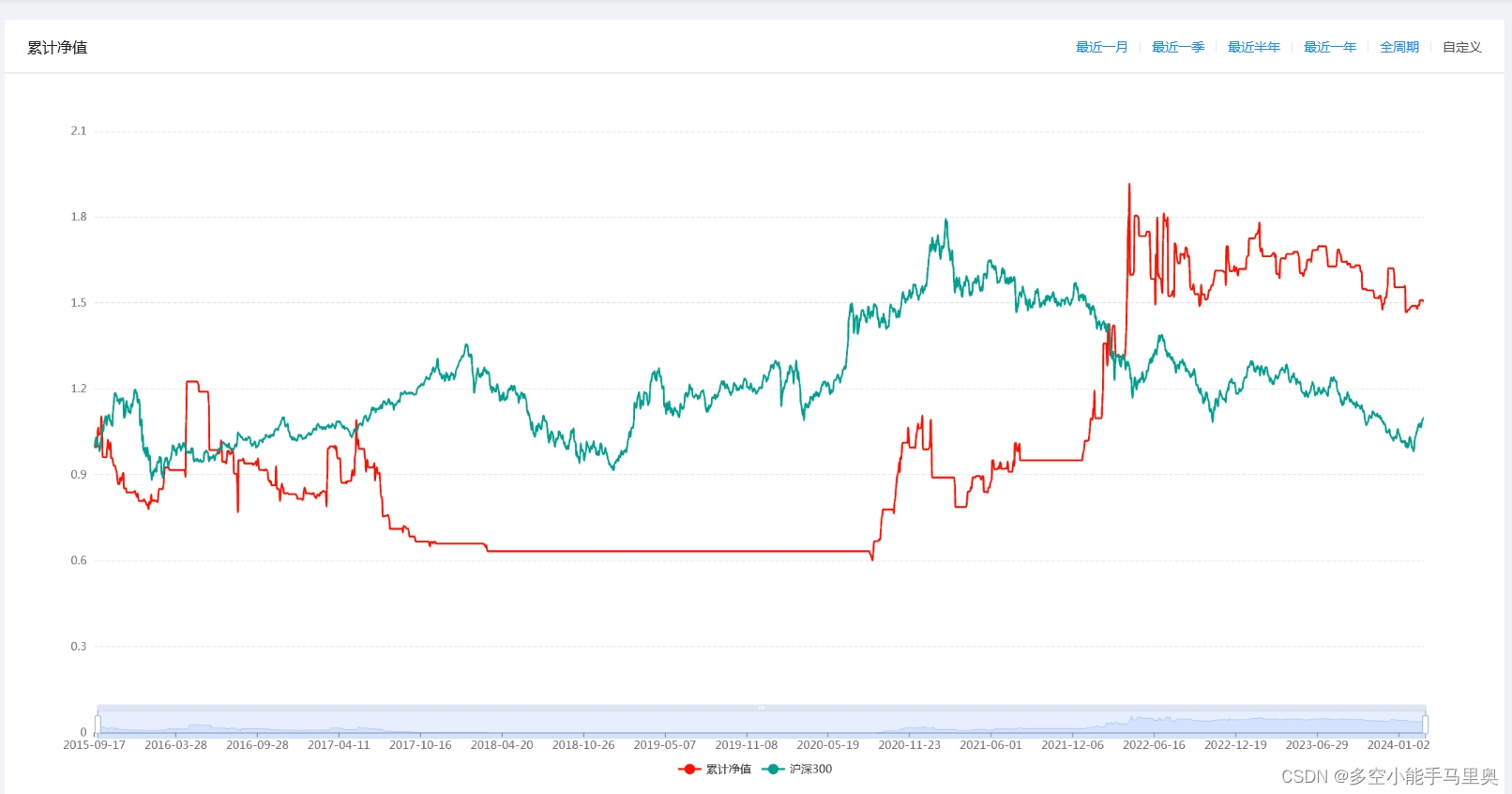Click the 2018-10-26 x-axis date label

click(x=583, y=744)
